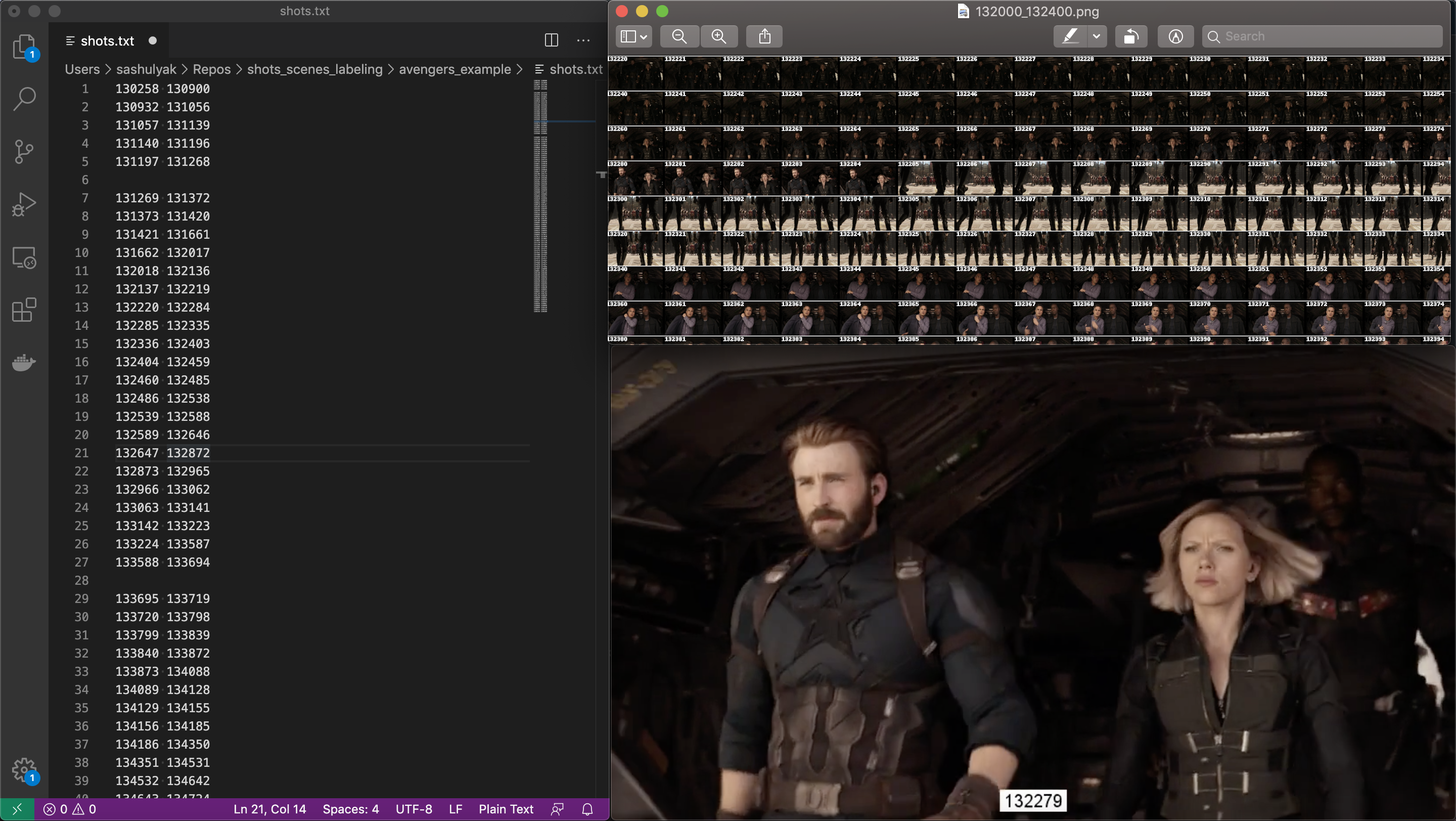Viewport: 1456px width, 821px height.
Task: Click the Preview search field
Action: 1323,36
